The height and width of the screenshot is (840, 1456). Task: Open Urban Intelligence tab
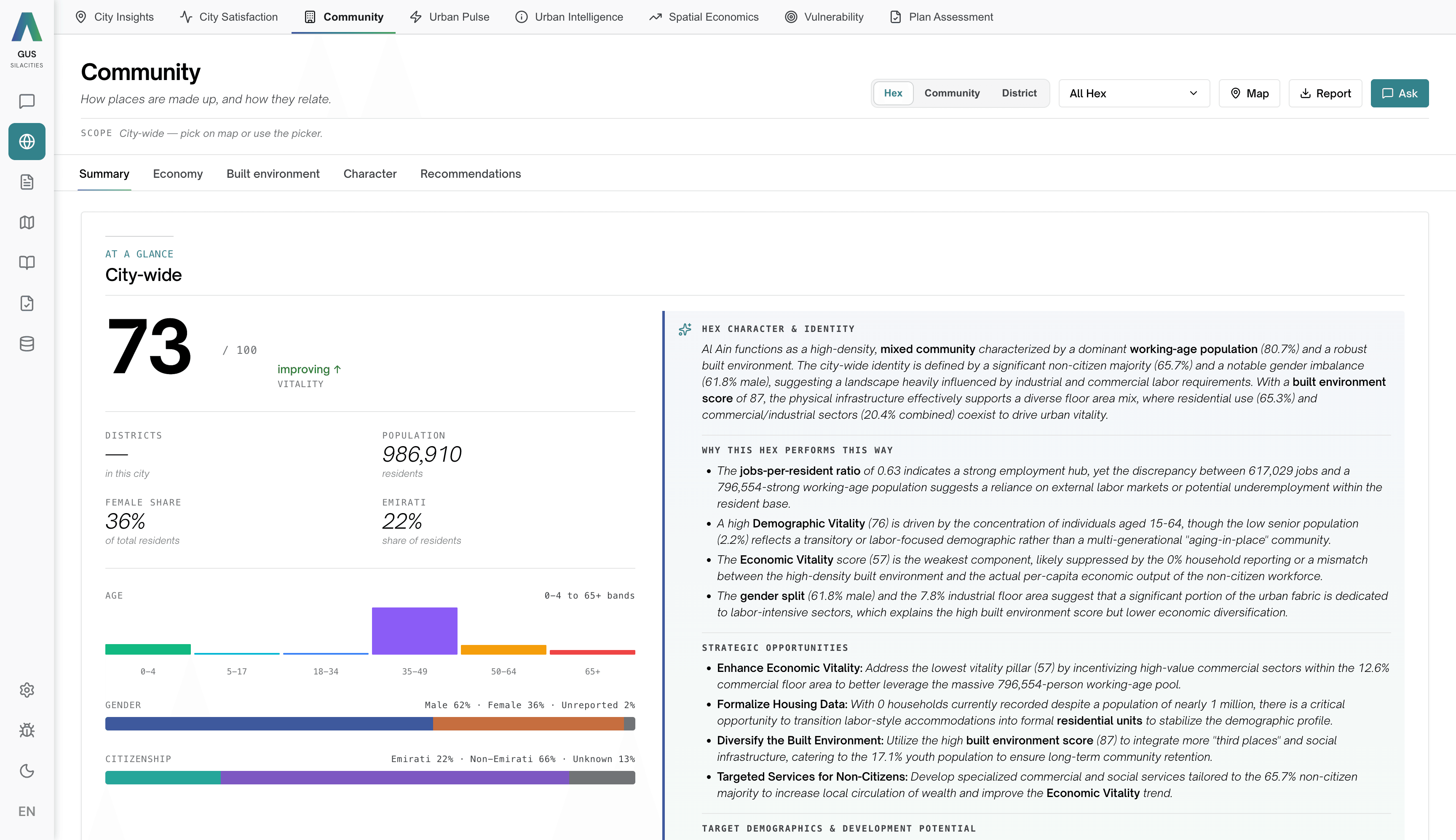click(569, 17)
